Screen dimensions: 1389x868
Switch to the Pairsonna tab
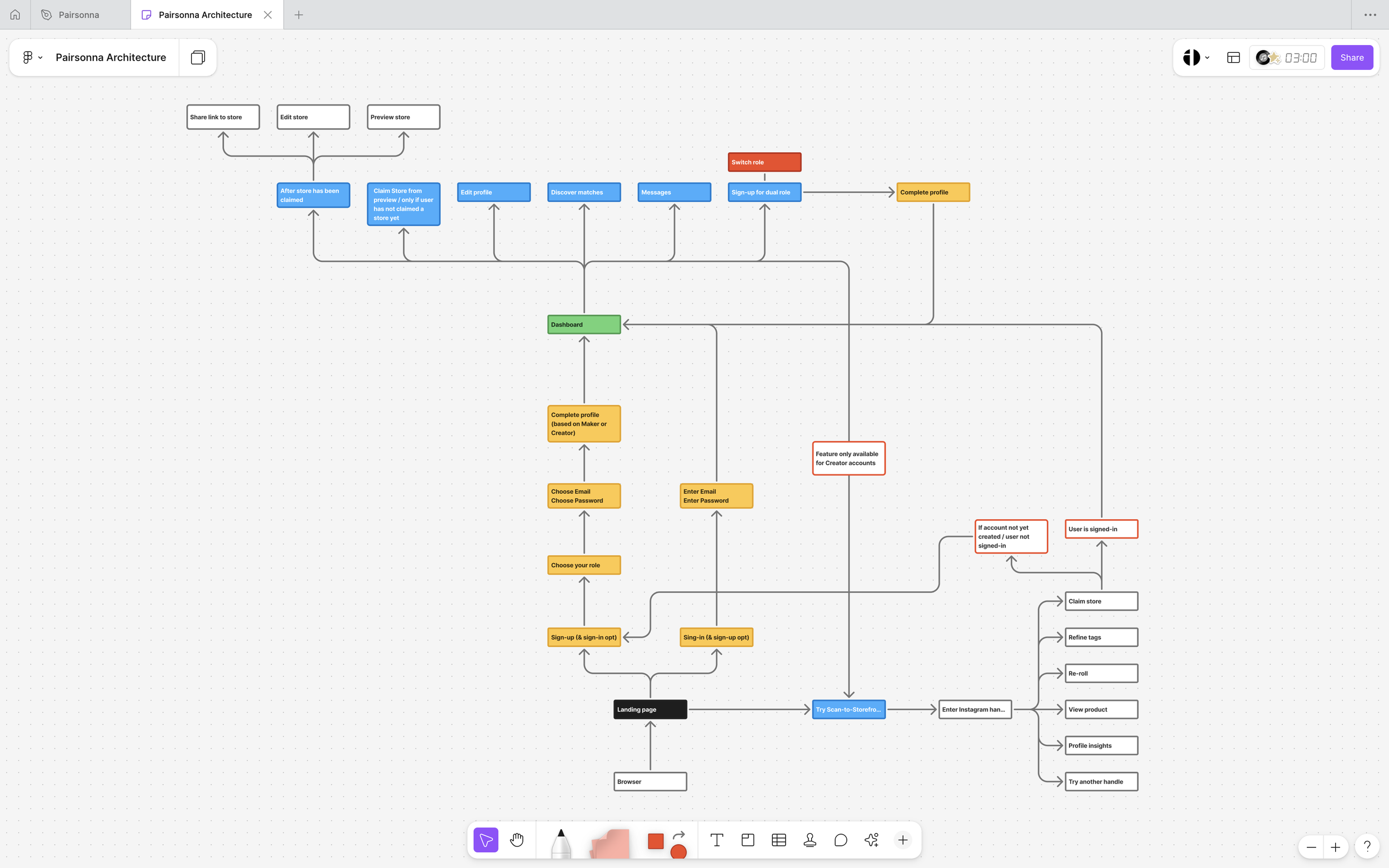79,15
